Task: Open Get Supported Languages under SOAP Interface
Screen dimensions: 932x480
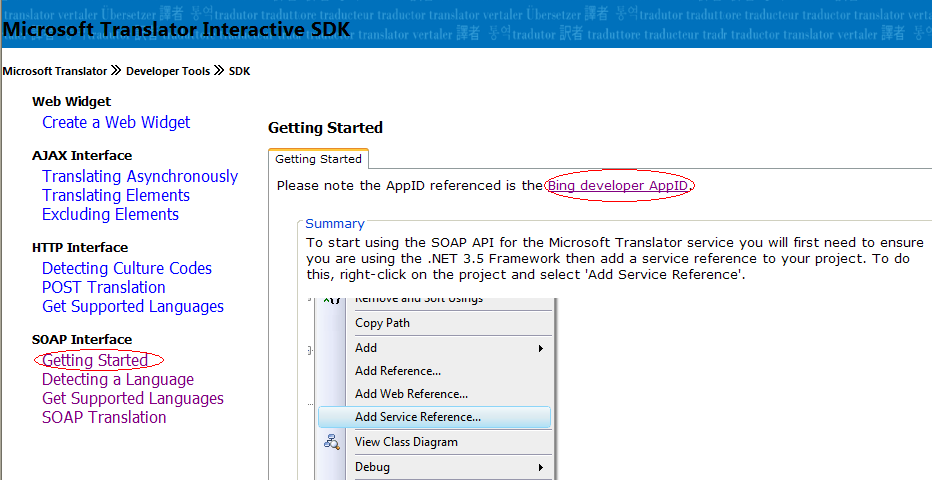Action: click(x=133, y=399)
